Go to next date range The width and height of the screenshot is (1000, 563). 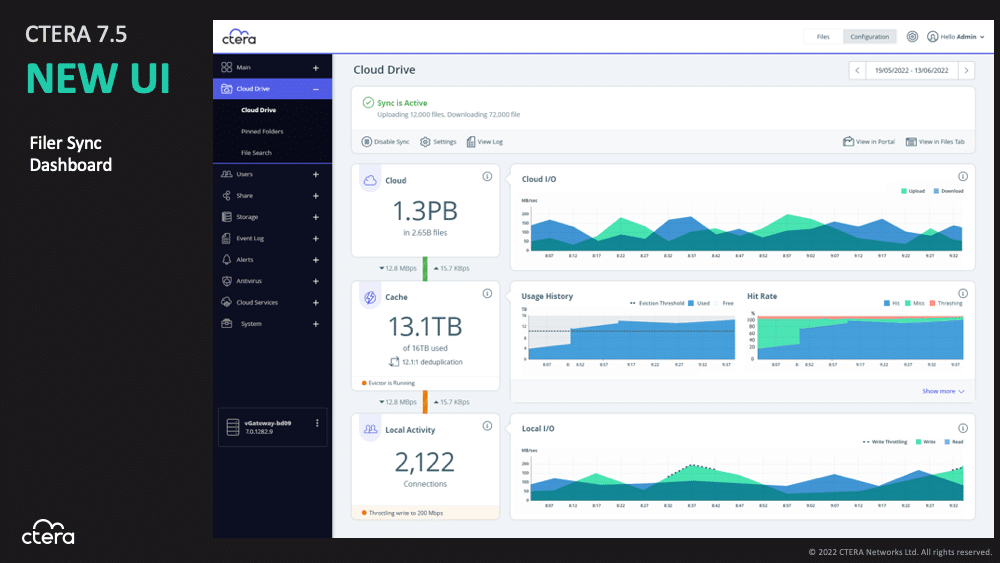(967, 70)
